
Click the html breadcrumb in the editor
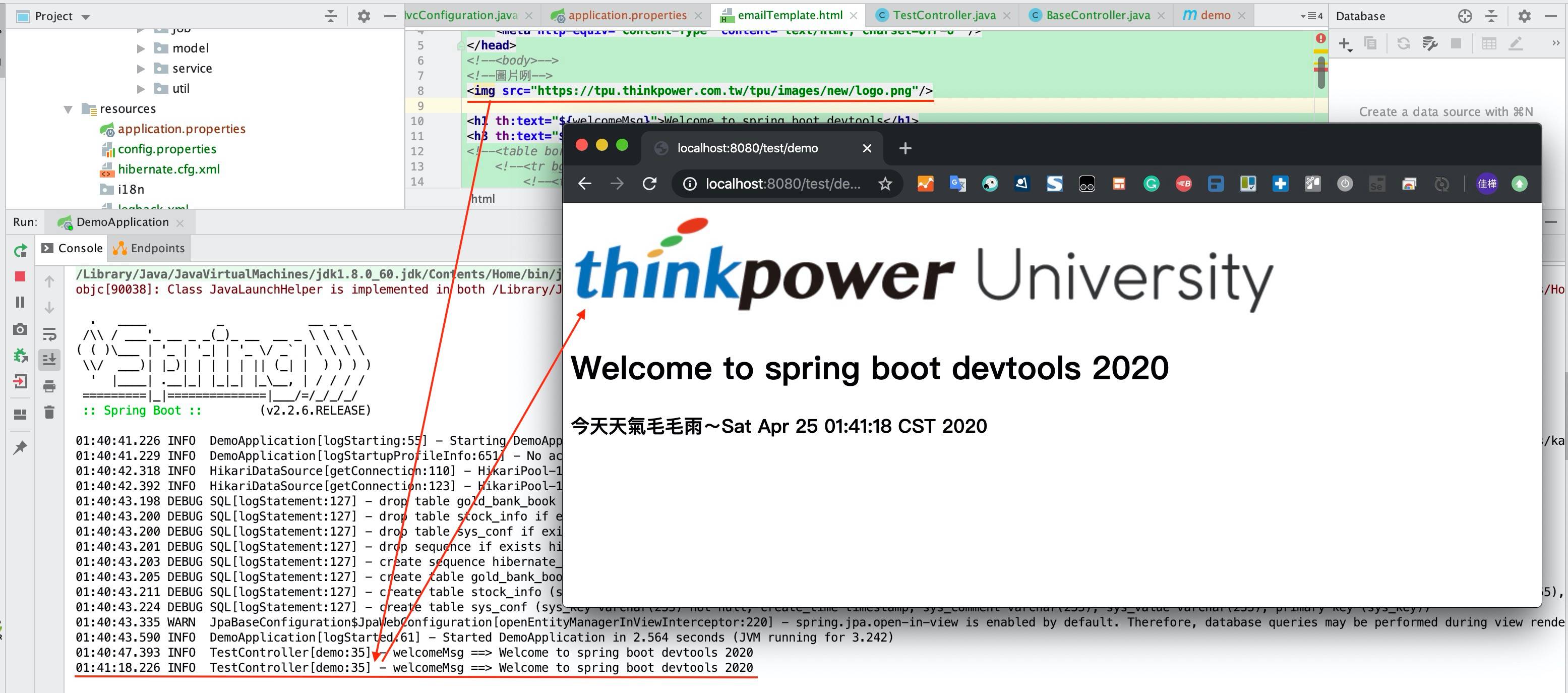pyautogui.click(x=483, y=199)
